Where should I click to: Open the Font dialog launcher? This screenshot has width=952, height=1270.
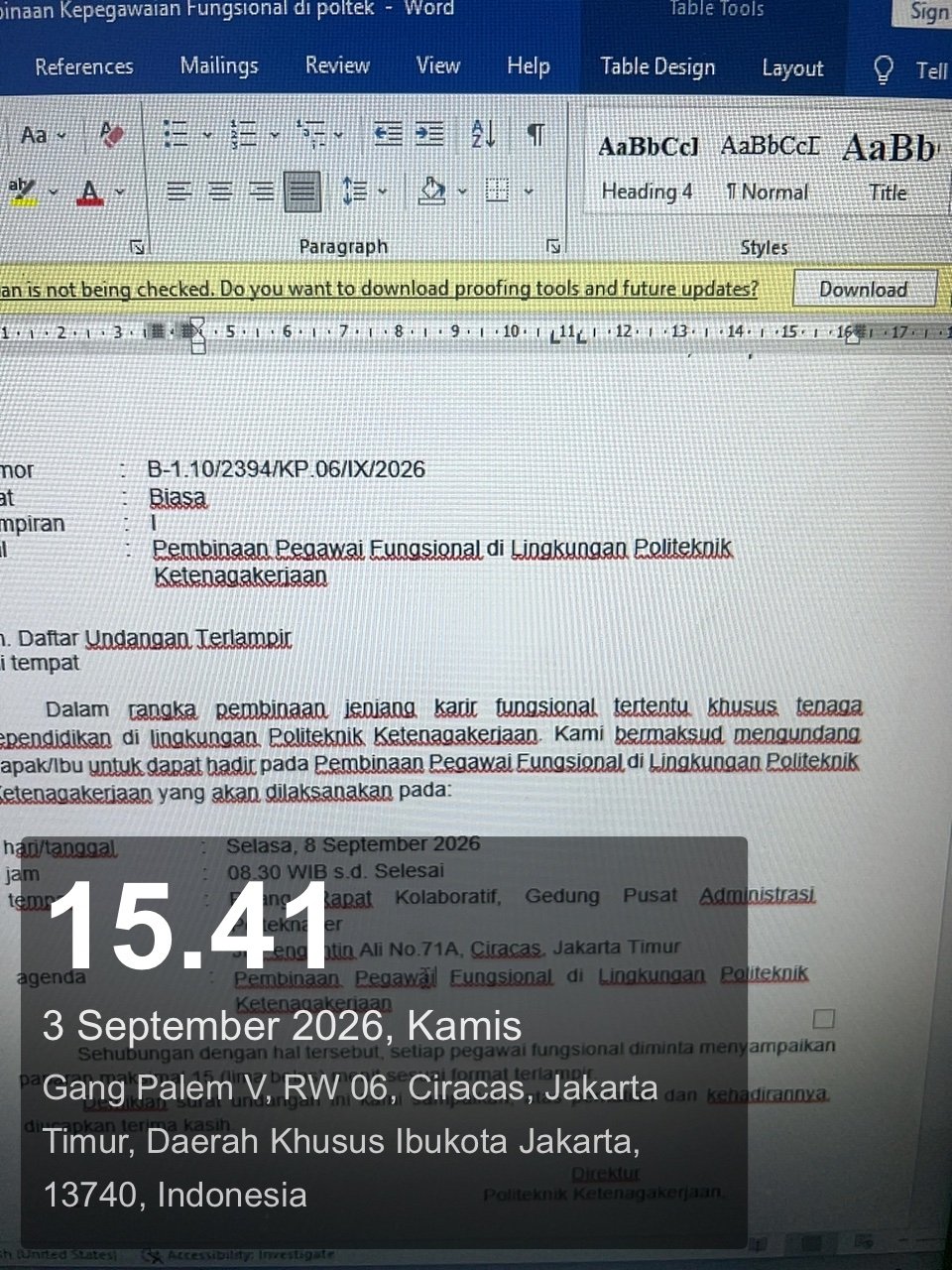pos(138,246)
